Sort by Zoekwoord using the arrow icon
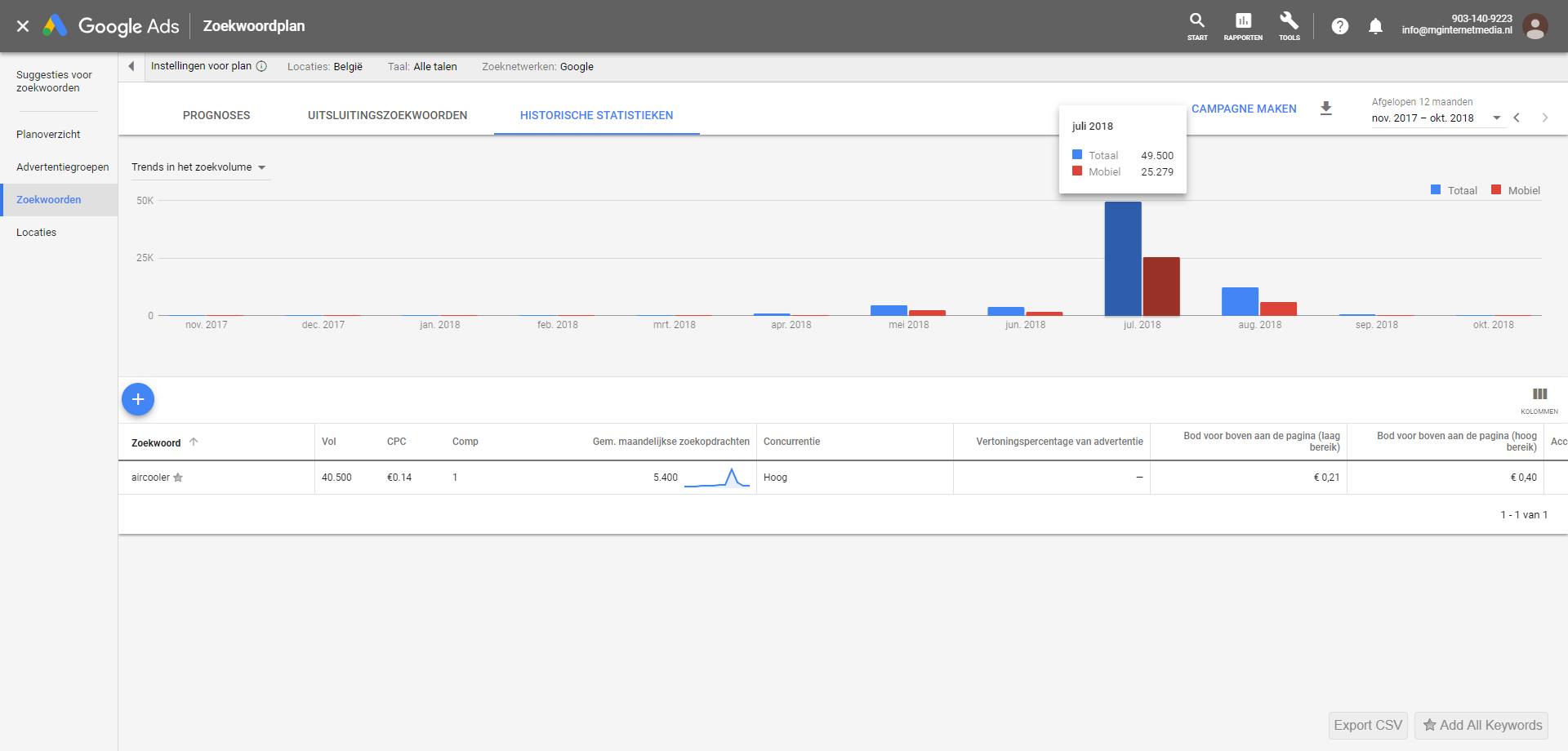Screen dimensions: 1568x751 click(x=194, y=442)
